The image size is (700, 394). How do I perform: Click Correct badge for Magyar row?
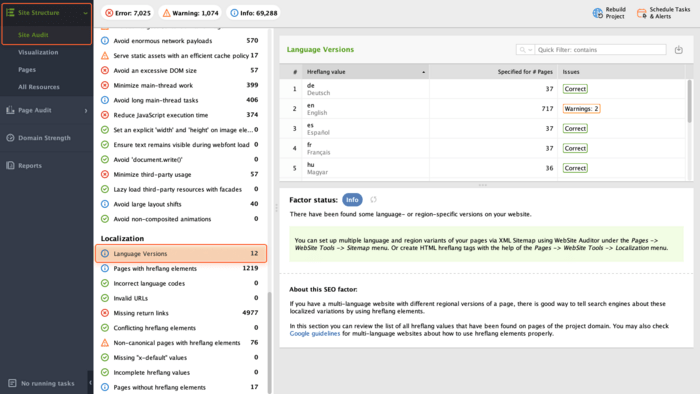pos(575,168)
